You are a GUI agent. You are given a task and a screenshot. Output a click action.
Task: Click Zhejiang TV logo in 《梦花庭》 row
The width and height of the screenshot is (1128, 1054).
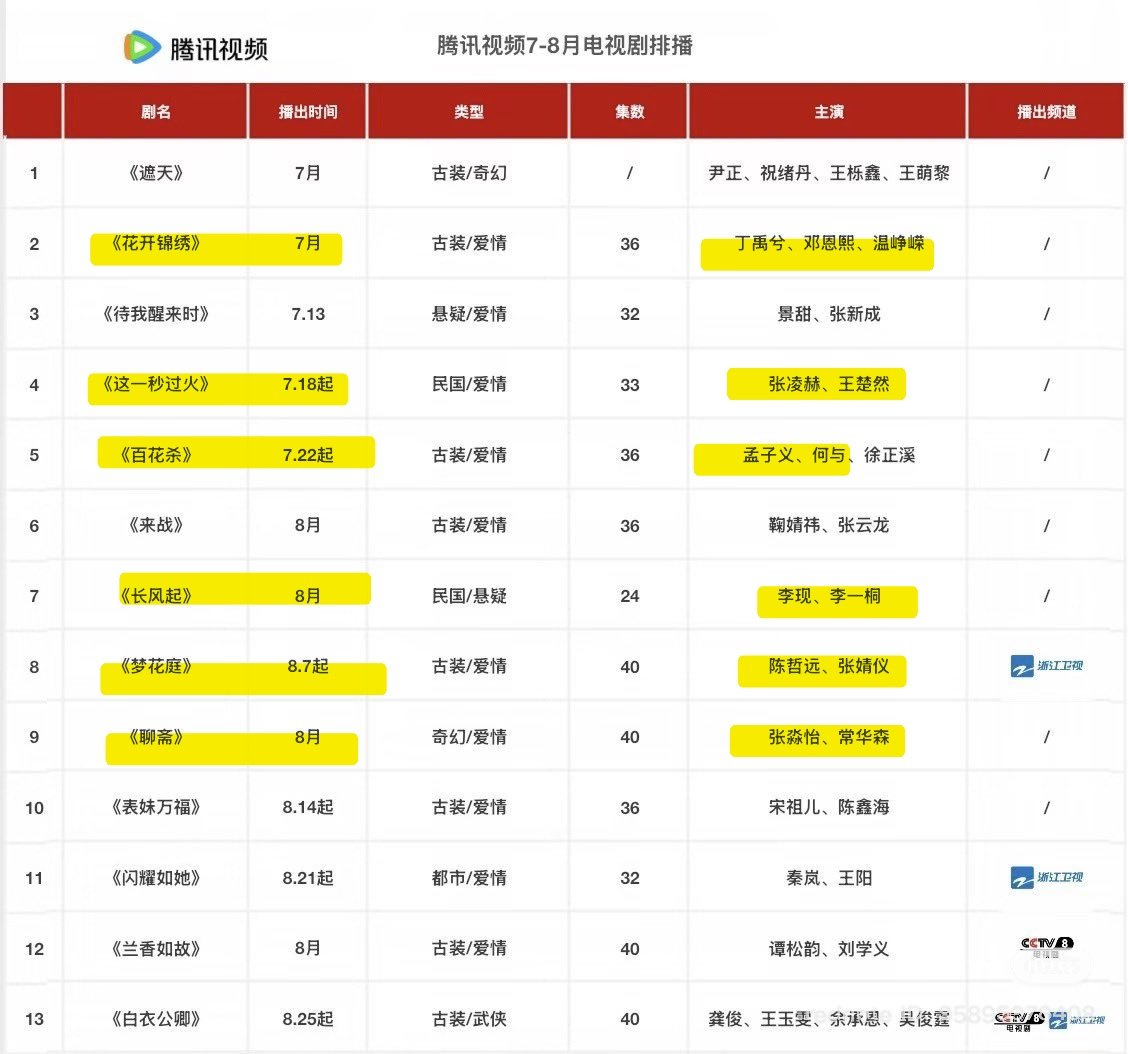(1046, 666)
